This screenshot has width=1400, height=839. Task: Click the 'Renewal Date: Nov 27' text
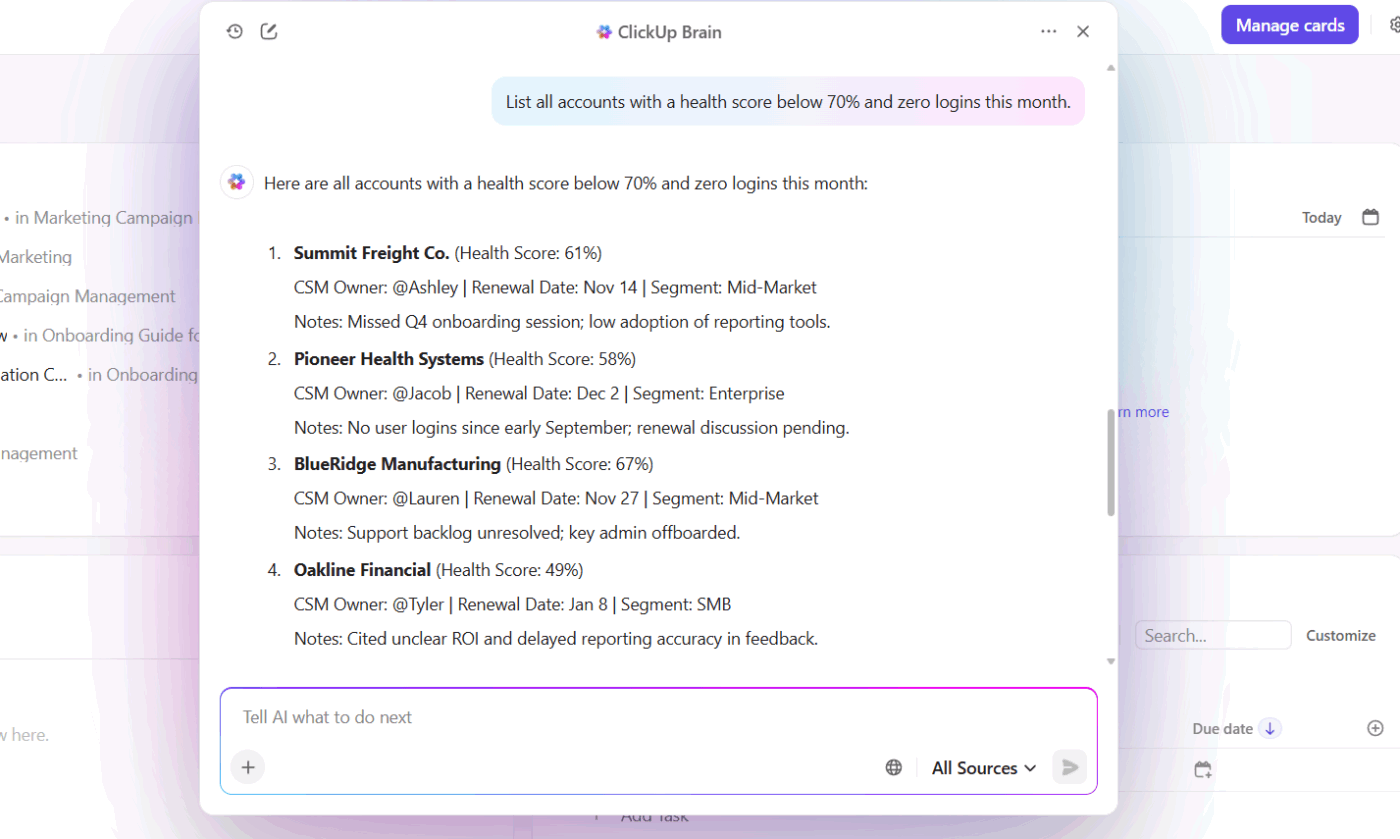pos(558,499)
